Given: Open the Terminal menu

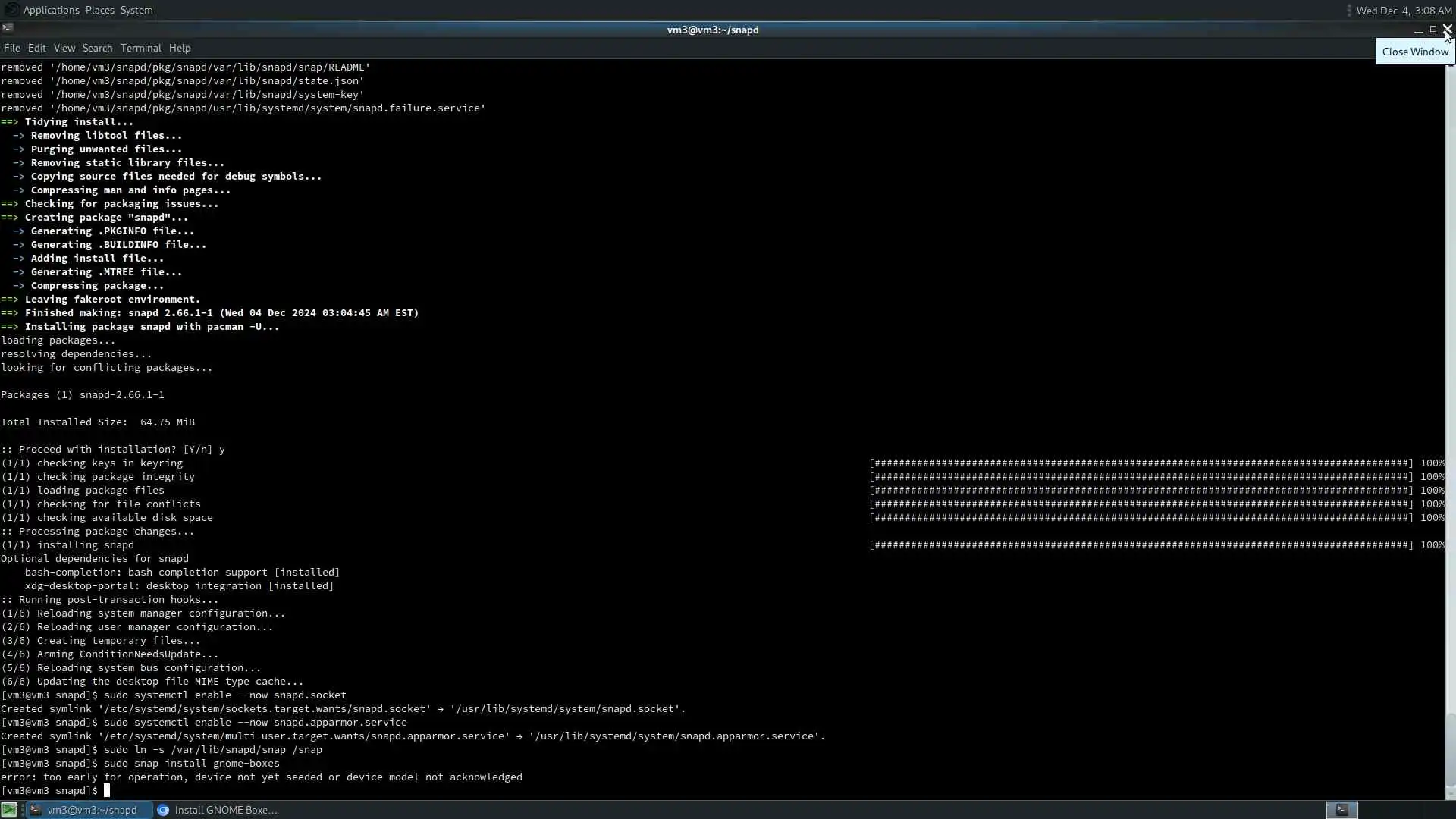Looking at the screenshot, I should click(x=140, y=48).
